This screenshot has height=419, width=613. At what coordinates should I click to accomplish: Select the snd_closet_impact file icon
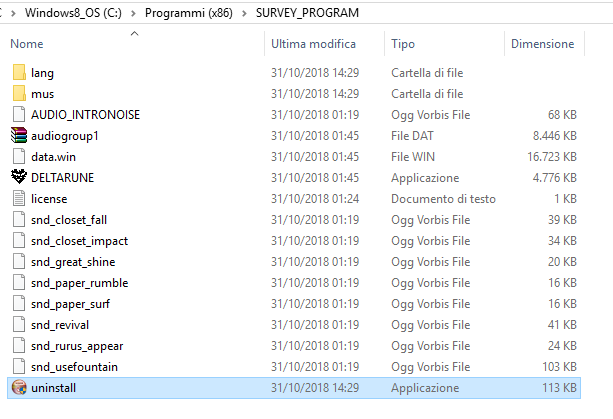pos(19,241)
